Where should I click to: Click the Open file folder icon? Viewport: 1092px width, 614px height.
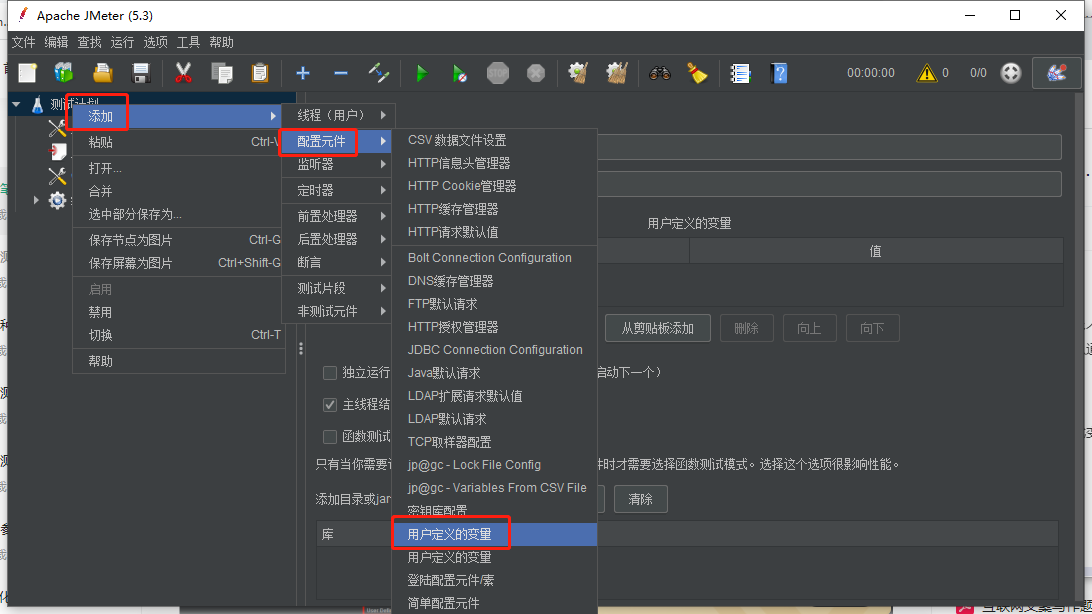(102, 72)
